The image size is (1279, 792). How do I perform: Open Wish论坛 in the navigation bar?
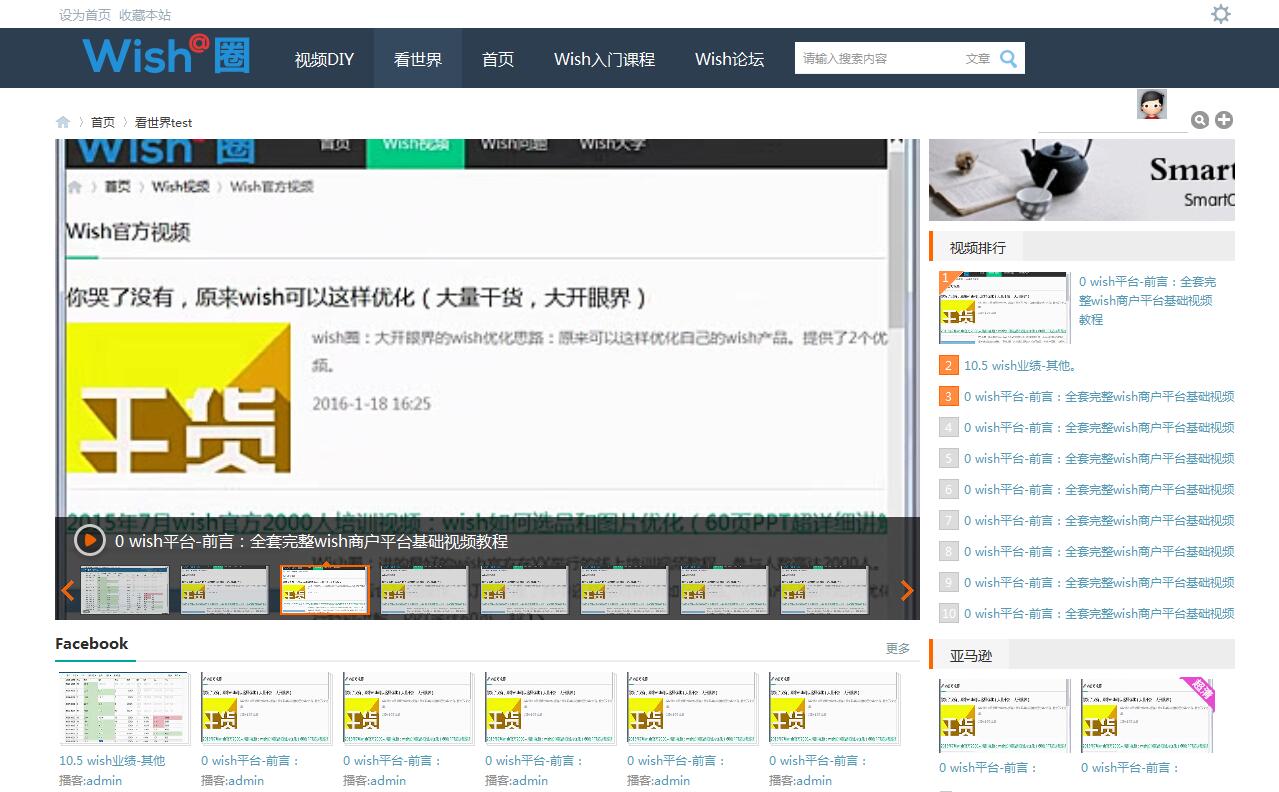pos(730,59)
